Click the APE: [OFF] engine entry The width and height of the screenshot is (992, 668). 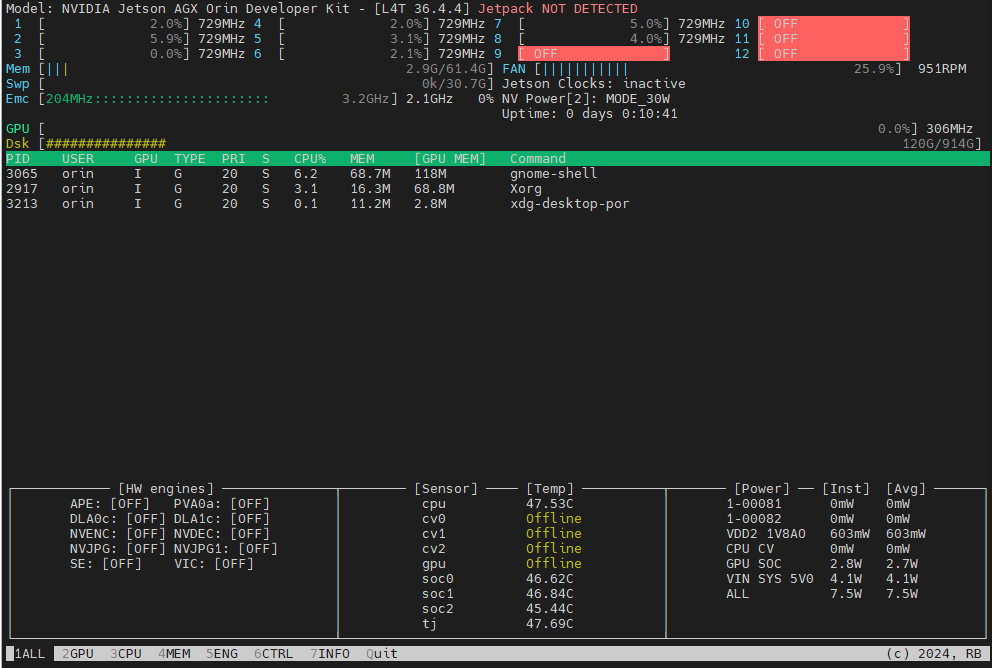click(109, 504)
